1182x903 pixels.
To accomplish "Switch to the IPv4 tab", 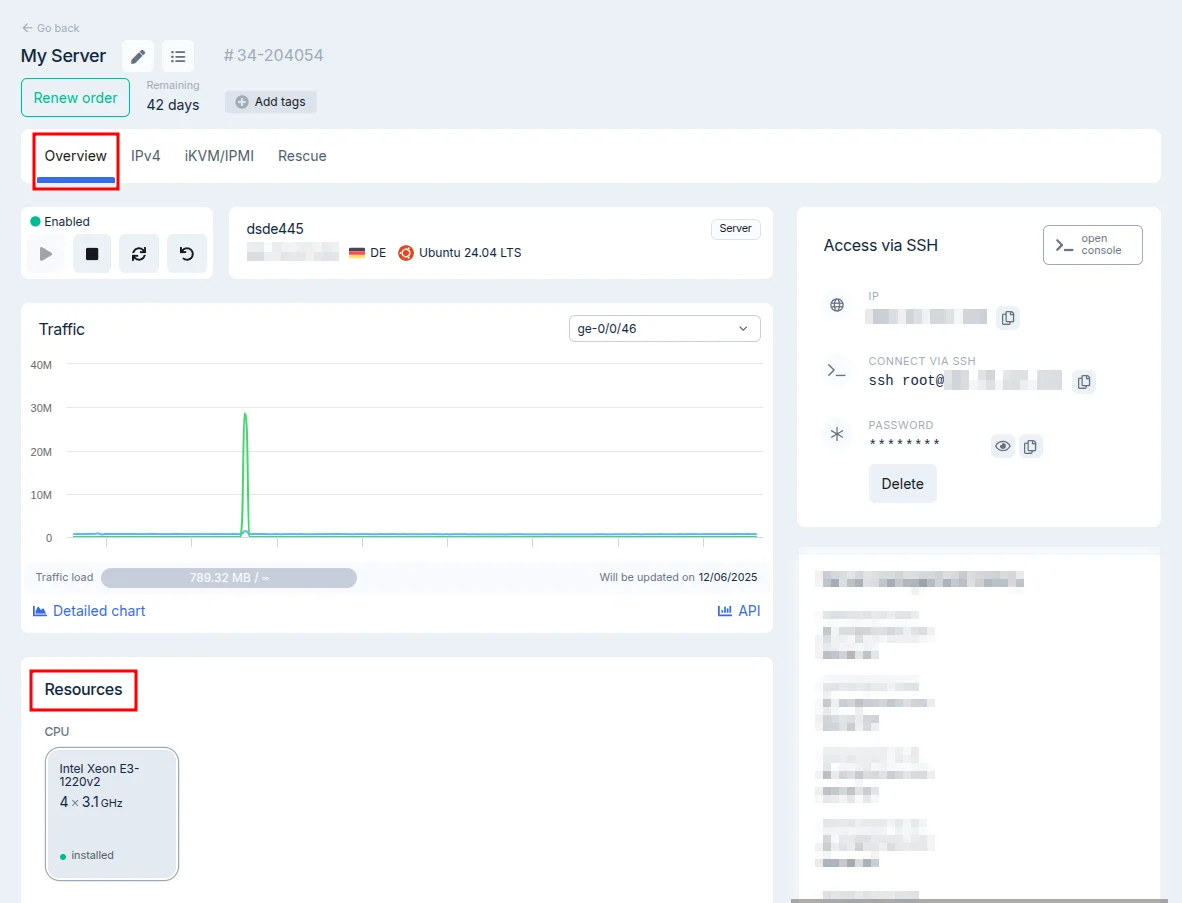I will click(146, 156).
